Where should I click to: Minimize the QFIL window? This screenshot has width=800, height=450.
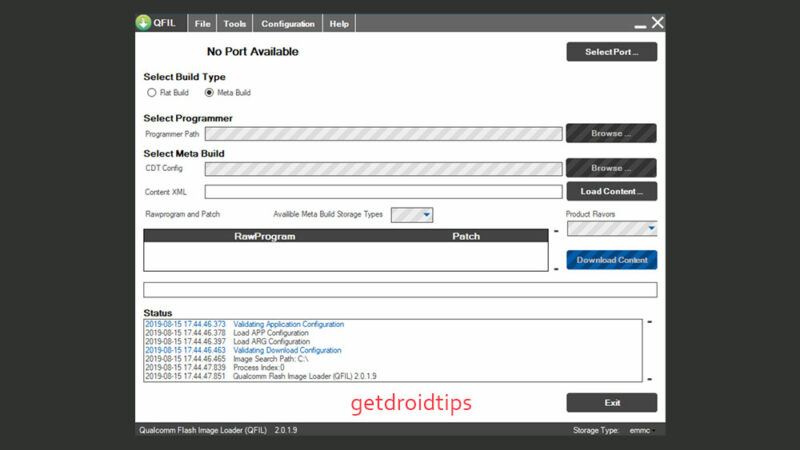click(x=640, y=24)
